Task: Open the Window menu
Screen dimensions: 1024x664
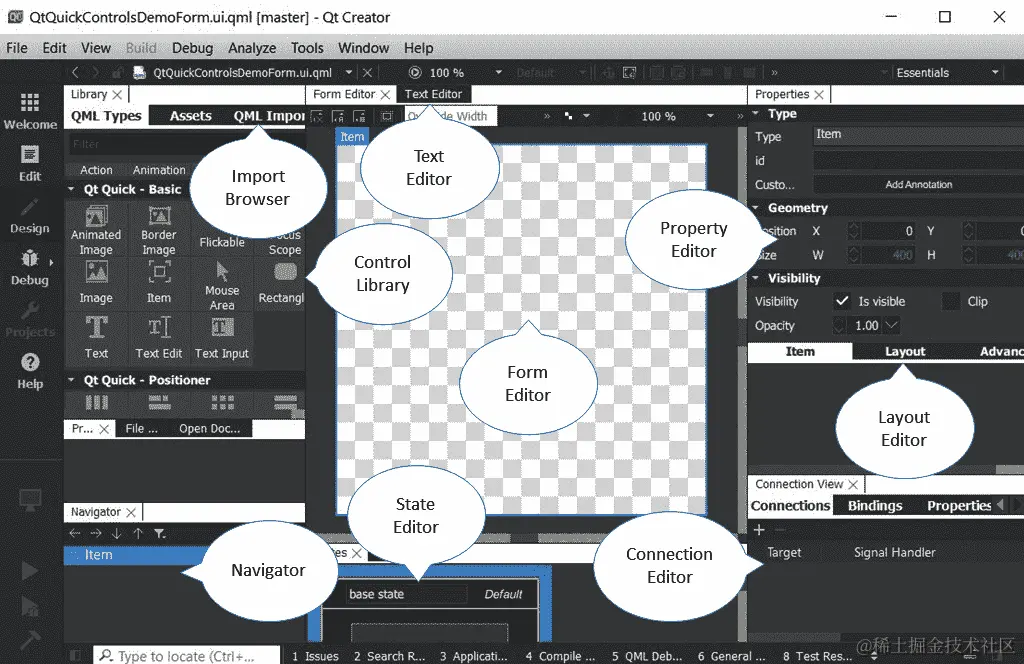Action: pos(363,48)
